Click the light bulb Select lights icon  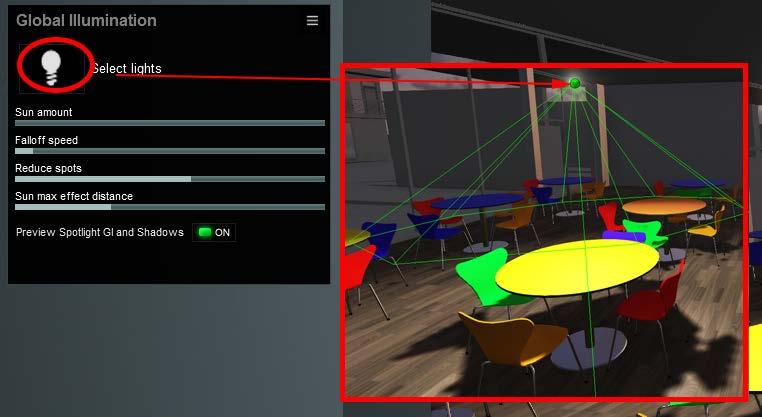point(52,68)
